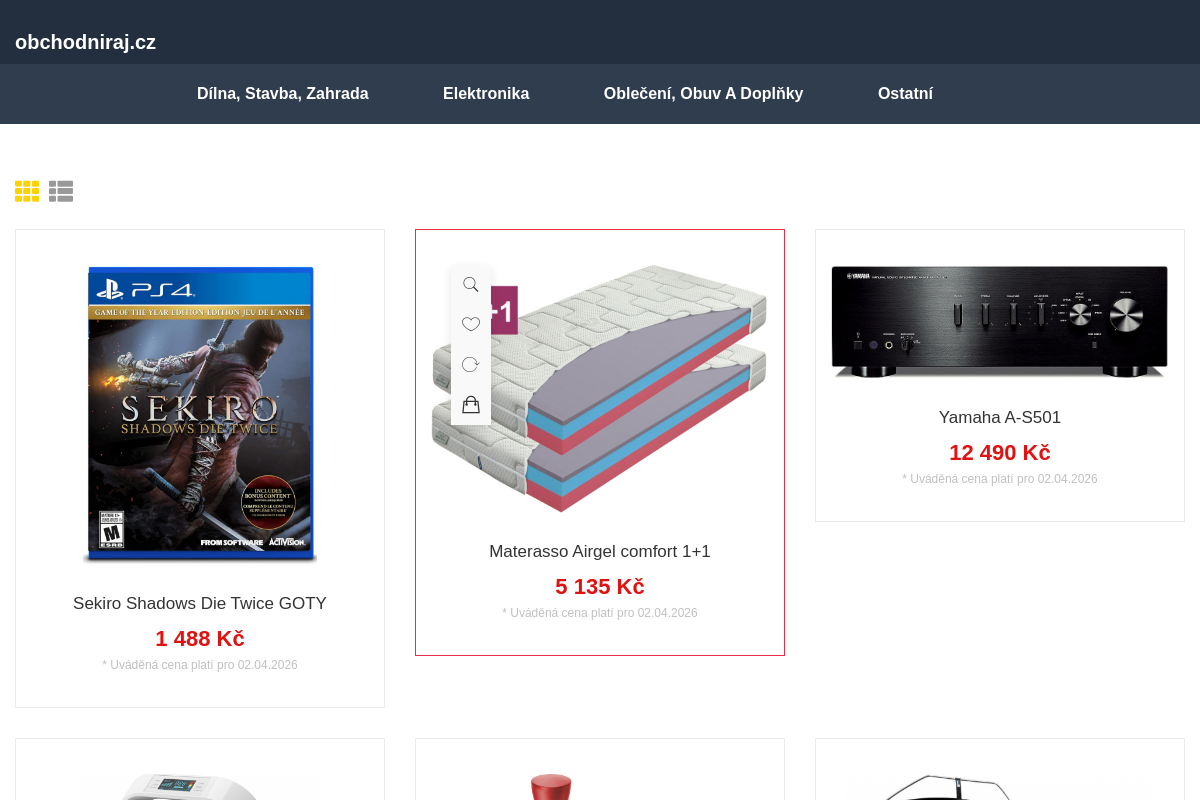Click the compare refresh icon on mattress
The height and width of the screenshot is (800, 1200).
tap(471, 364)
